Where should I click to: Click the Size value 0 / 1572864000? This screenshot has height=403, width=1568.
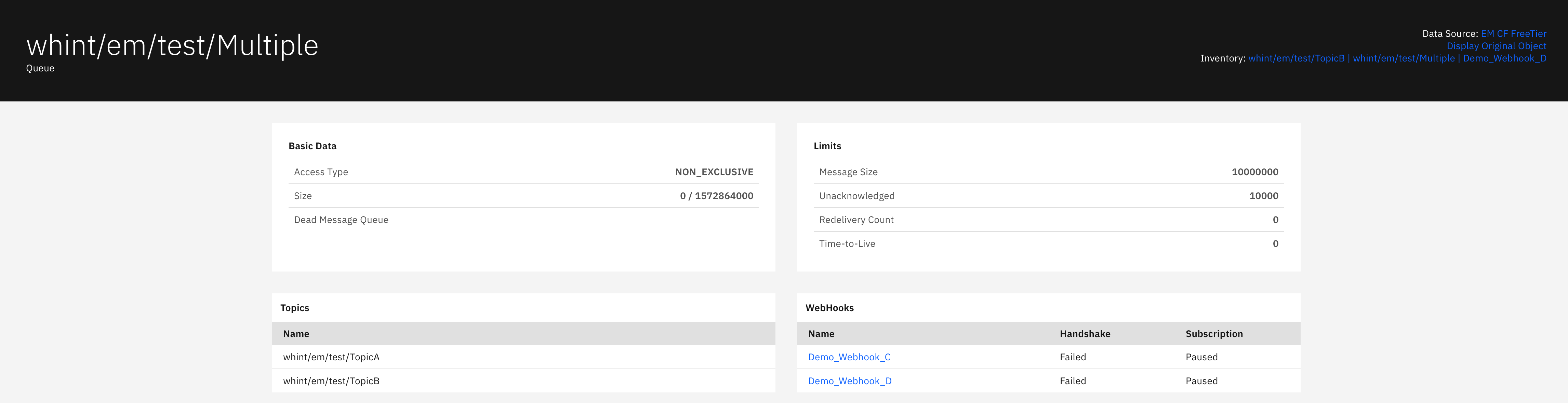(x=716, y=196)
